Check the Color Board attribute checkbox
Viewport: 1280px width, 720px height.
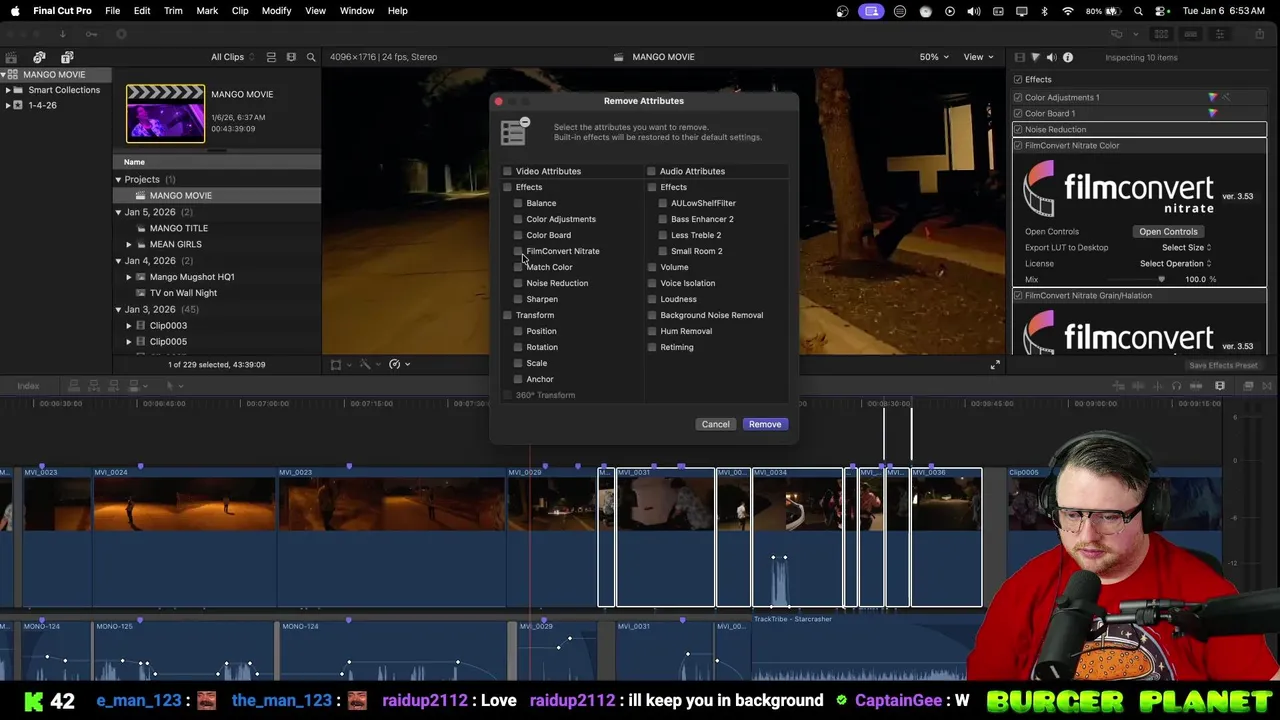tap(518, 235)
